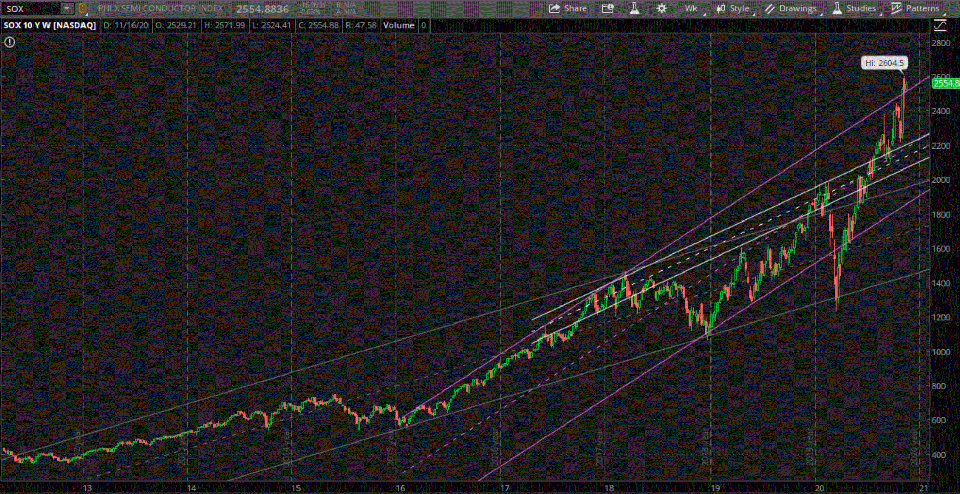960x494 pixels.
Task: Click the low value L: 2524.41
Action: click(269, 26)
